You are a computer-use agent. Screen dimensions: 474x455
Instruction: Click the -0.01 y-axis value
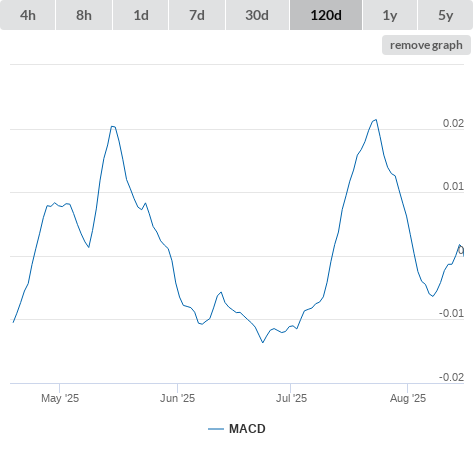coord(451,313)
